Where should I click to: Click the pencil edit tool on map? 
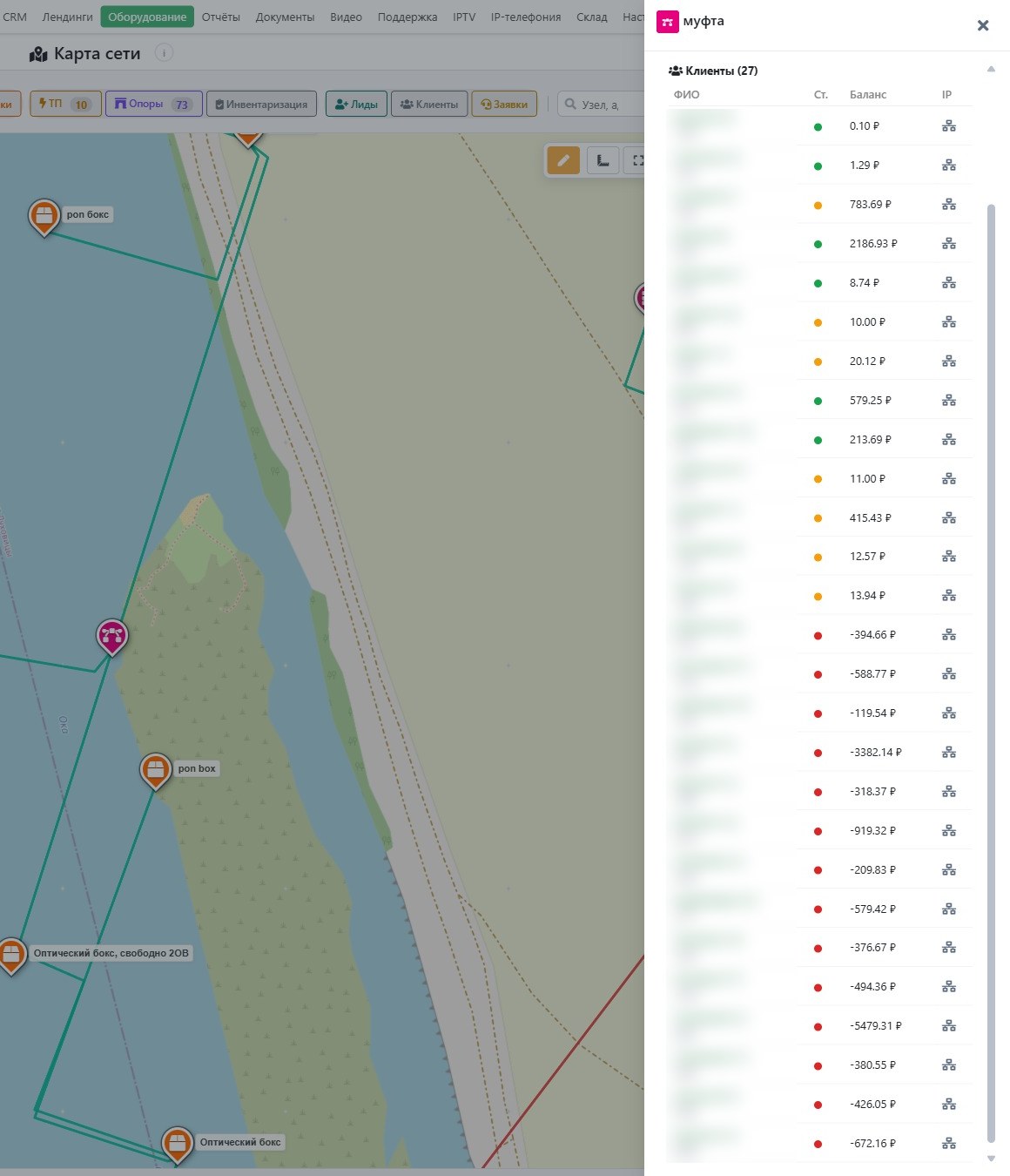[563, 160]
